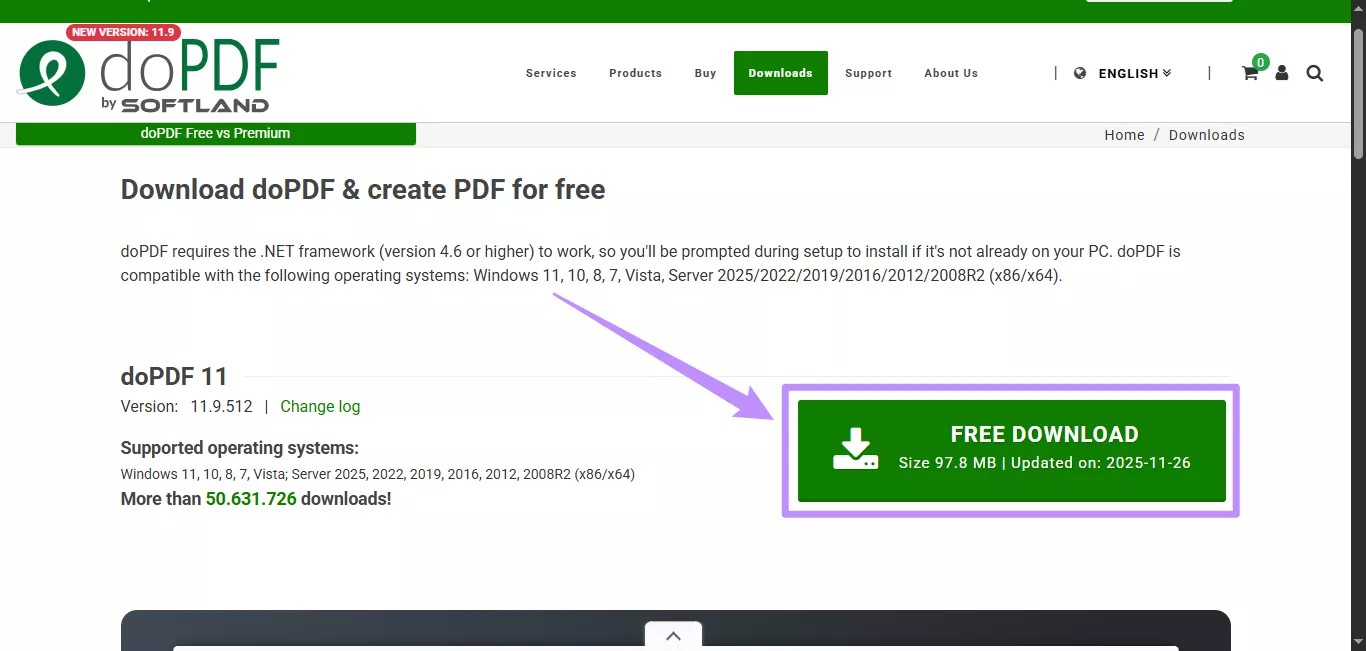Open the user account icon
The height and width of the screenshot is (651, 1366).
point(1282,73)
